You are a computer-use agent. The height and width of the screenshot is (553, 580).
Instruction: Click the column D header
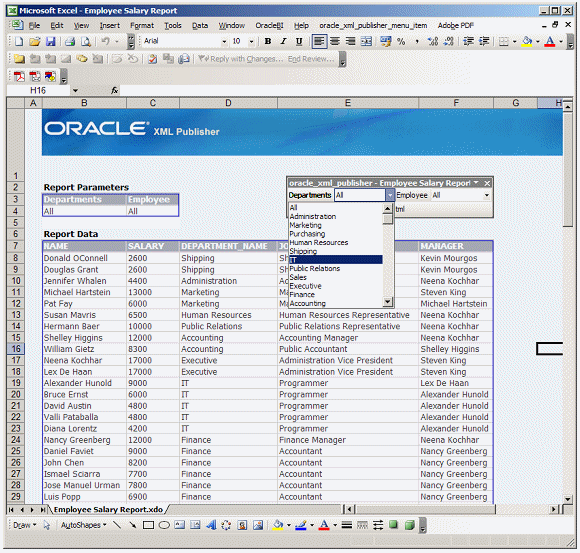click(x=228, y=103)
